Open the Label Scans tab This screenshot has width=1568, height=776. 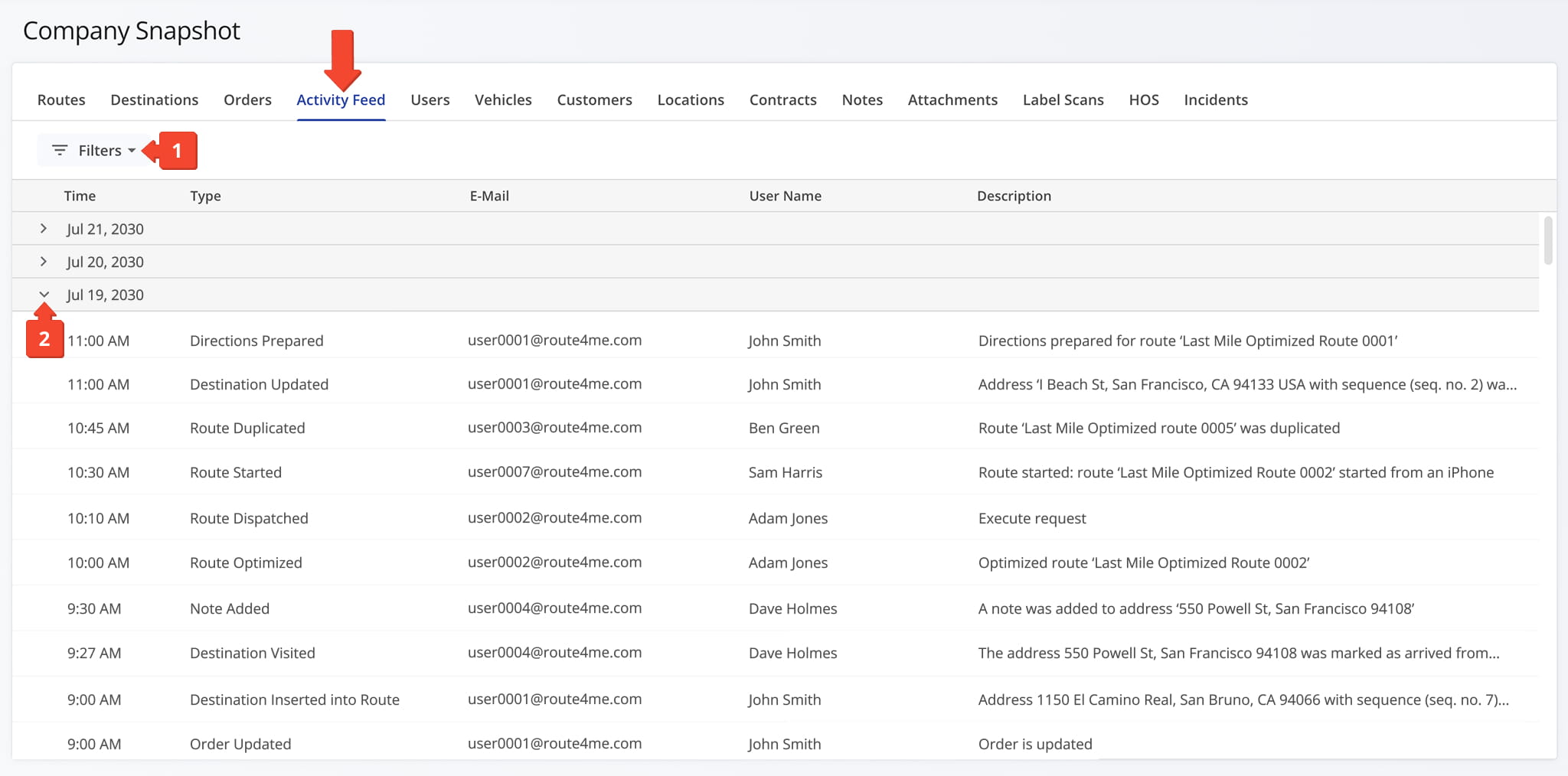coord(1063,99)
